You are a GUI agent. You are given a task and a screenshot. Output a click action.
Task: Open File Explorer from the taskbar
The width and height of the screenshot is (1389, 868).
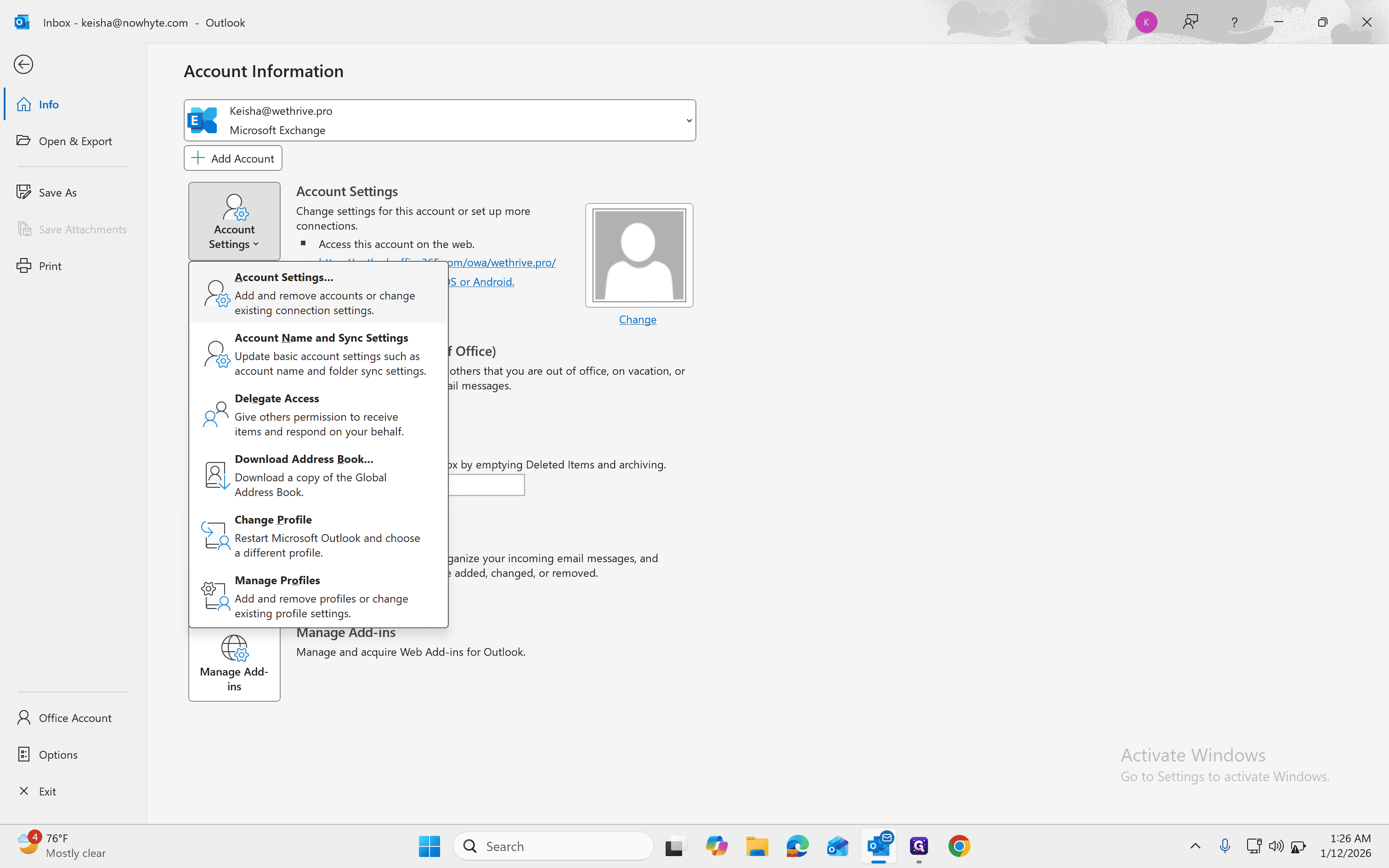click(757, 846)
